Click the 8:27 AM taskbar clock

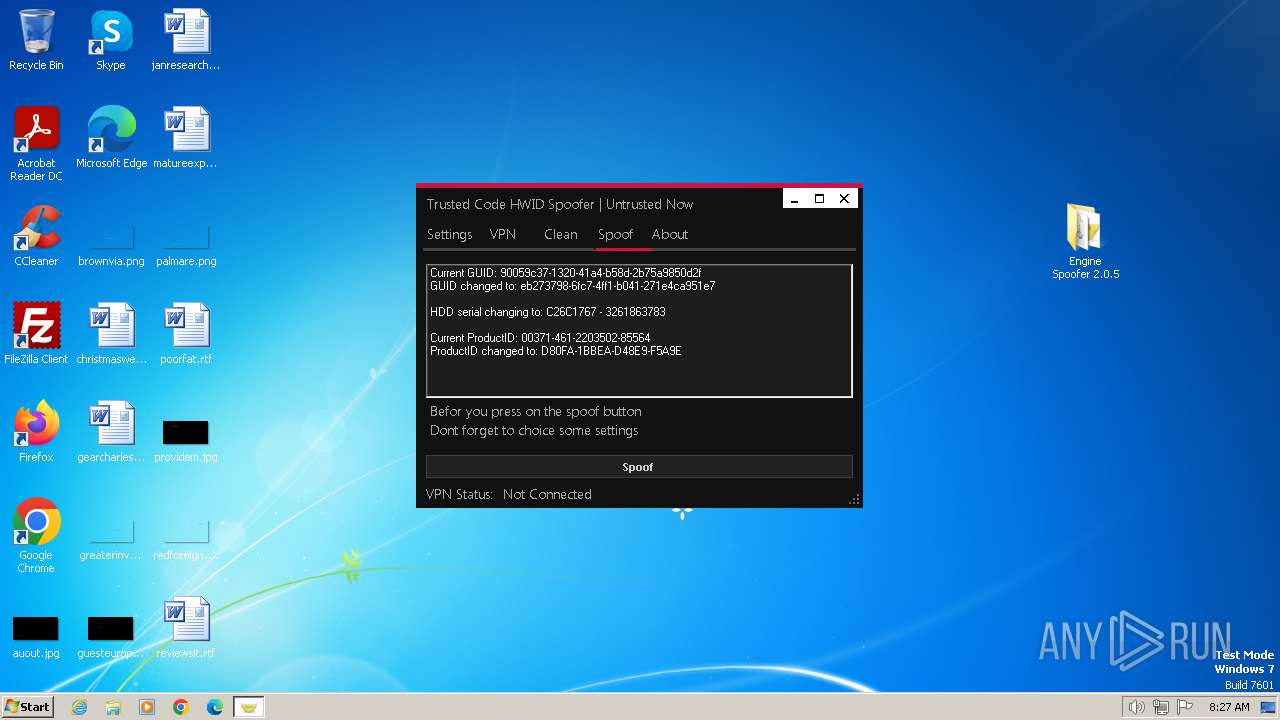coord(1229,707)
